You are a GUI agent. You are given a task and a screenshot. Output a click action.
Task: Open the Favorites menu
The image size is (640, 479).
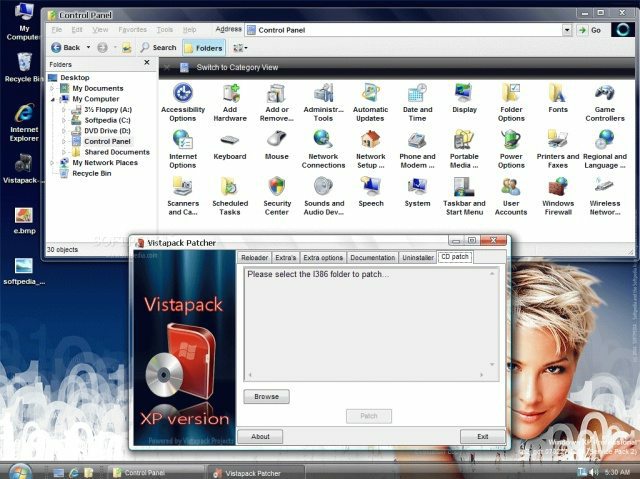132,30
